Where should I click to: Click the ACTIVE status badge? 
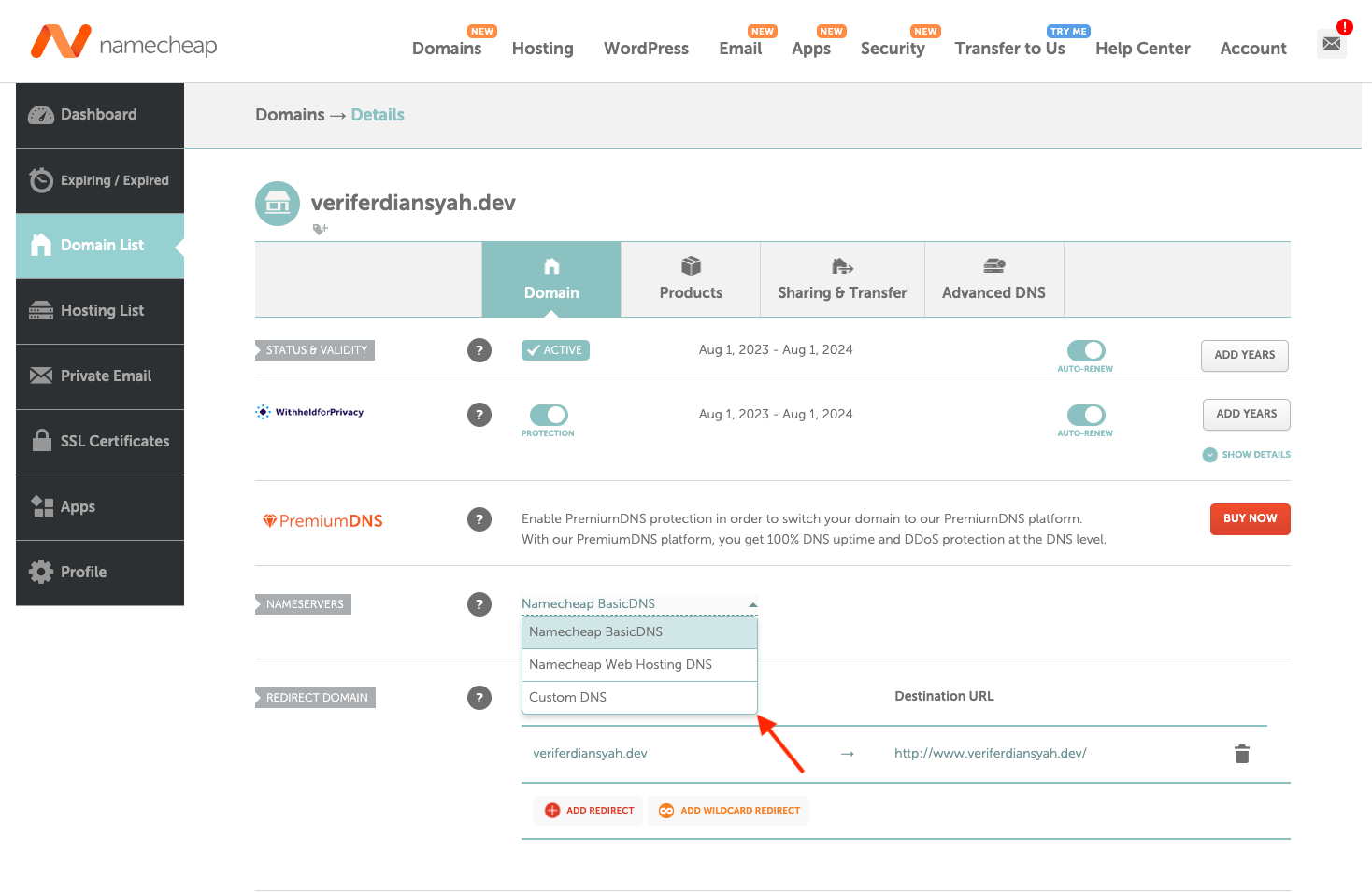click(x=555, y=350)
